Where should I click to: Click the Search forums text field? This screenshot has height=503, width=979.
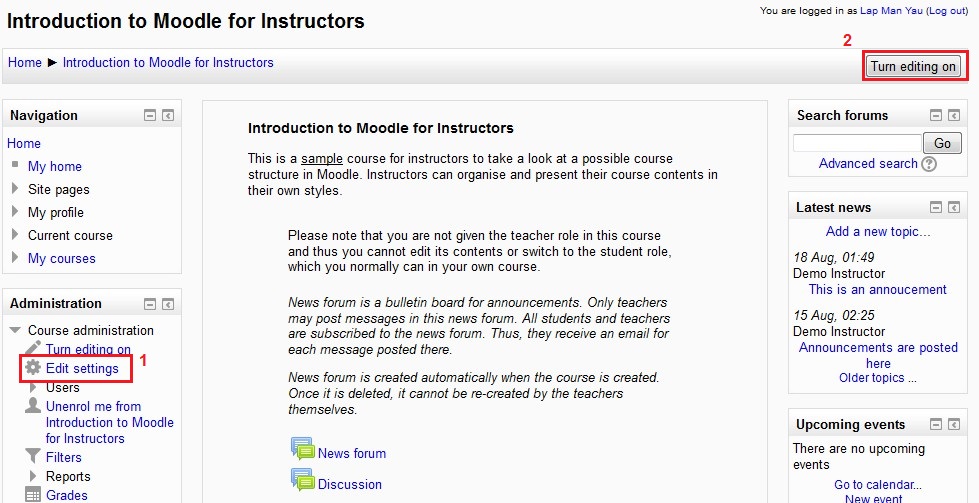click(x=857, y=143)
